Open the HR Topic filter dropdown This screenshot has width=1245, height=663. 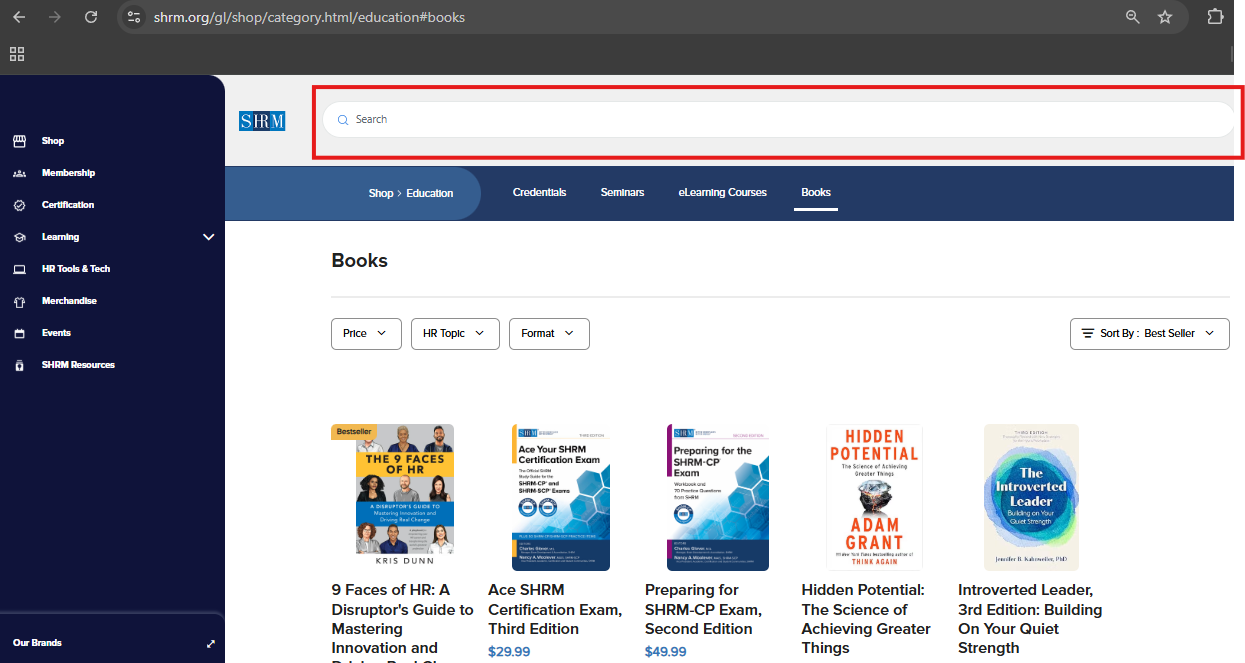click(x=455, y=334)
